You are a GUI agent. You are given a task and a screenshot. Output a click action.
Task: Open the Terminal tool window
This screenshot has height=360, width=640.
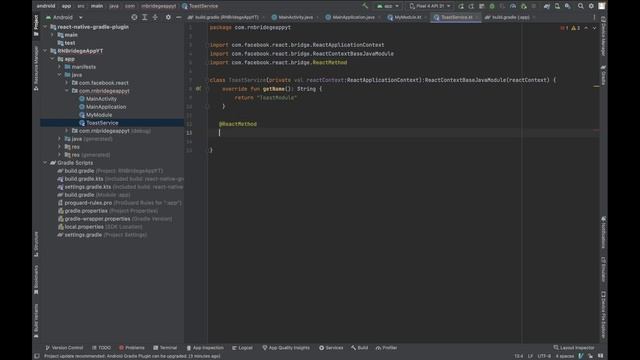(x=165, y=348)
